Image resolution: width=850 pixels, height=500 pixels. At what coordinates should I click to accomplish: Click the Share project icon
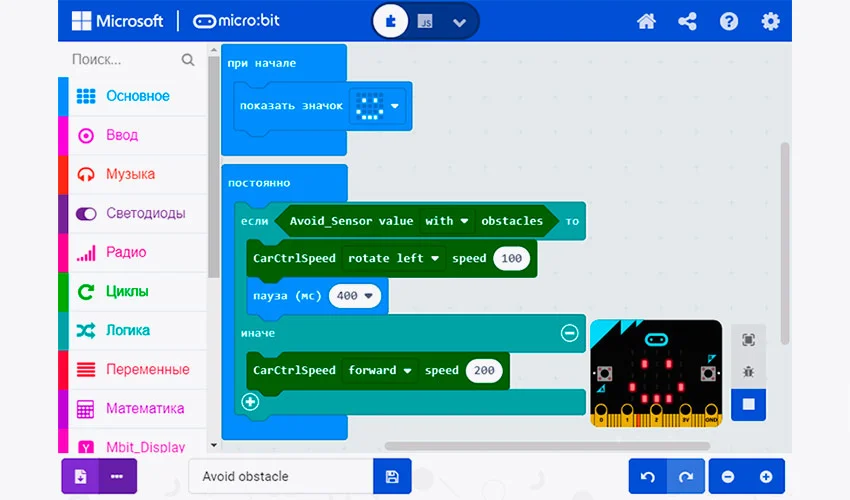tap(687, 21)
